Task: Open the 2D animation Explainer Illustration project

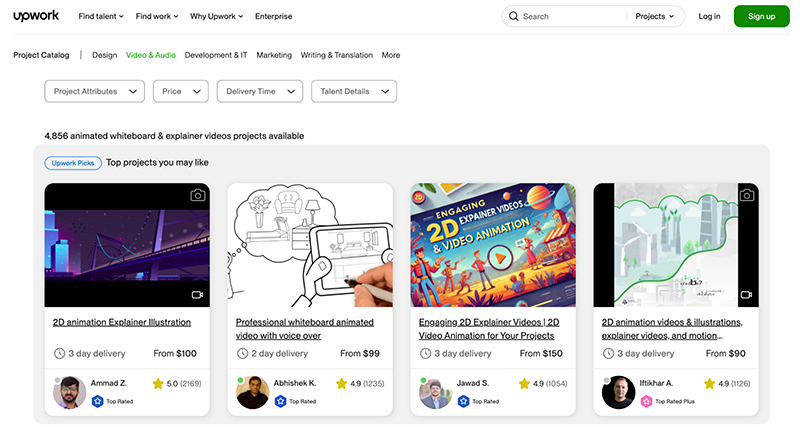Action: point(121,322)
